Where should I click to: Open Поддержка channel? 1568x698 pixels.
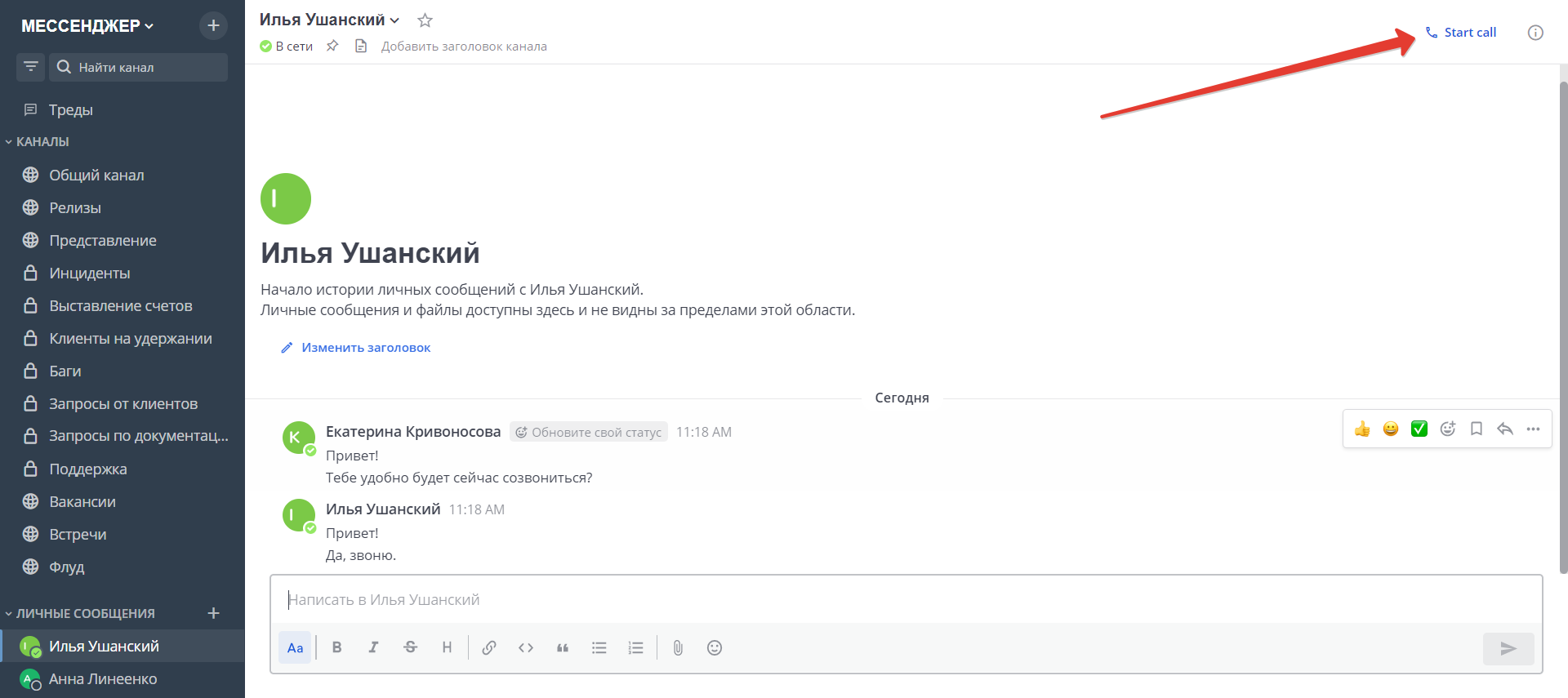pyautogui.click(x=122, y=469)
